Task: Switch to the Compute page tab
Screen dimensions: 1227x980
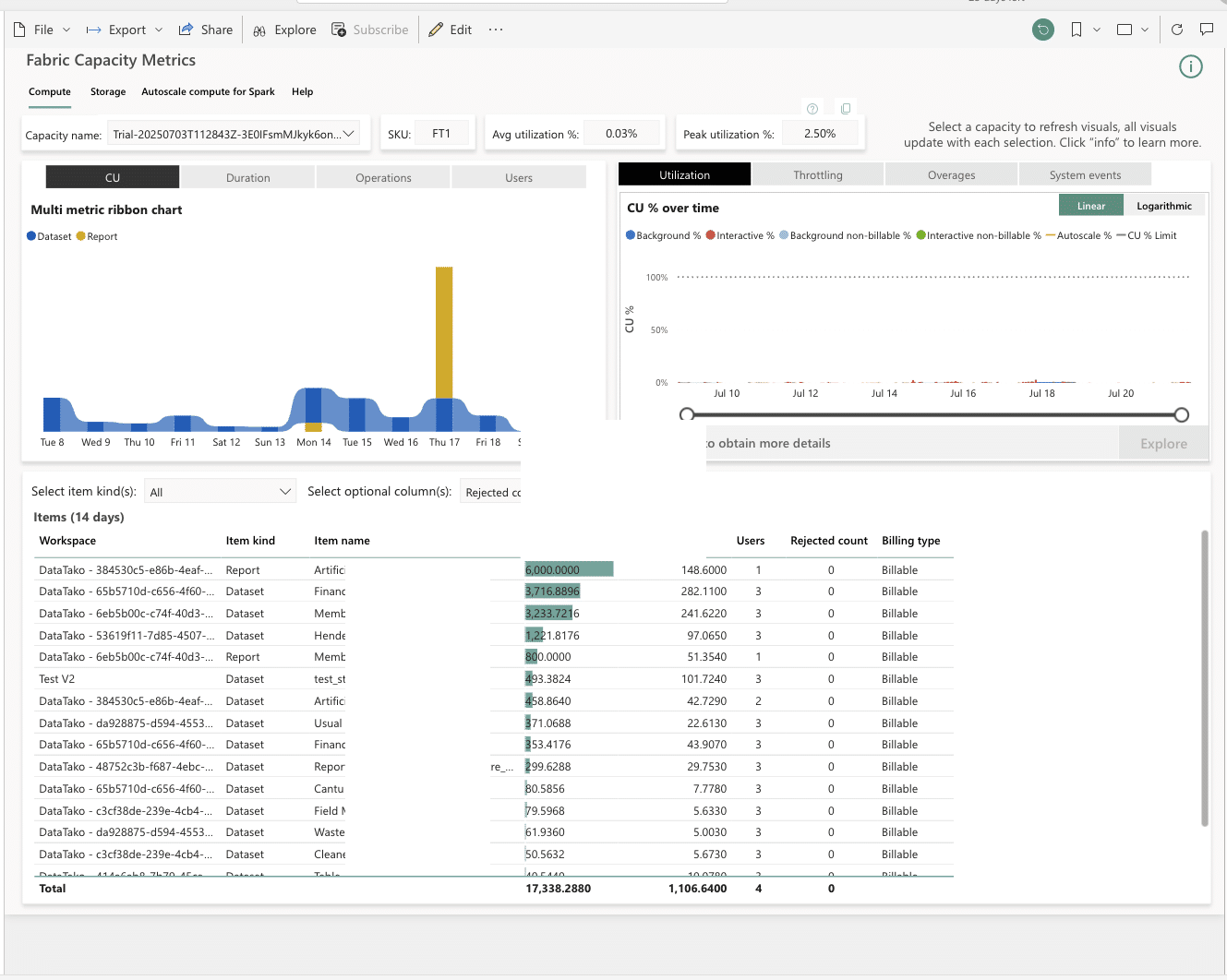Action: [50, 91]
